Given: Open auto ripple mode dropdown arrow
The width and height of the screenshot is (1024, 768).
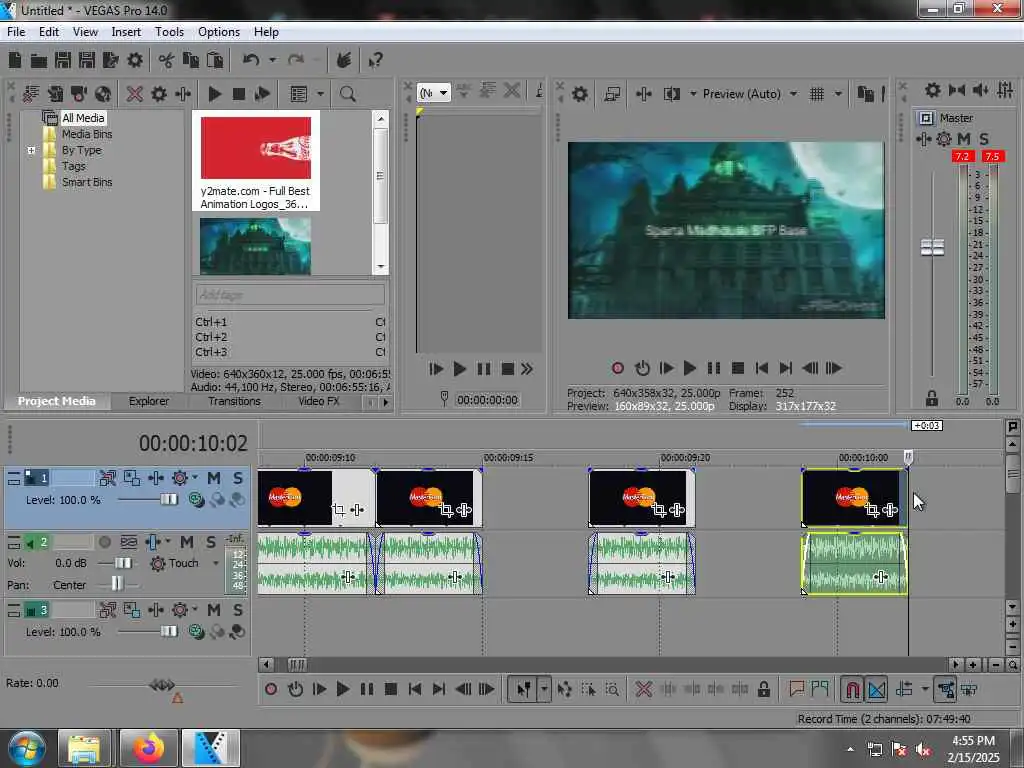Looking at the screenshot, I should 925,689.
